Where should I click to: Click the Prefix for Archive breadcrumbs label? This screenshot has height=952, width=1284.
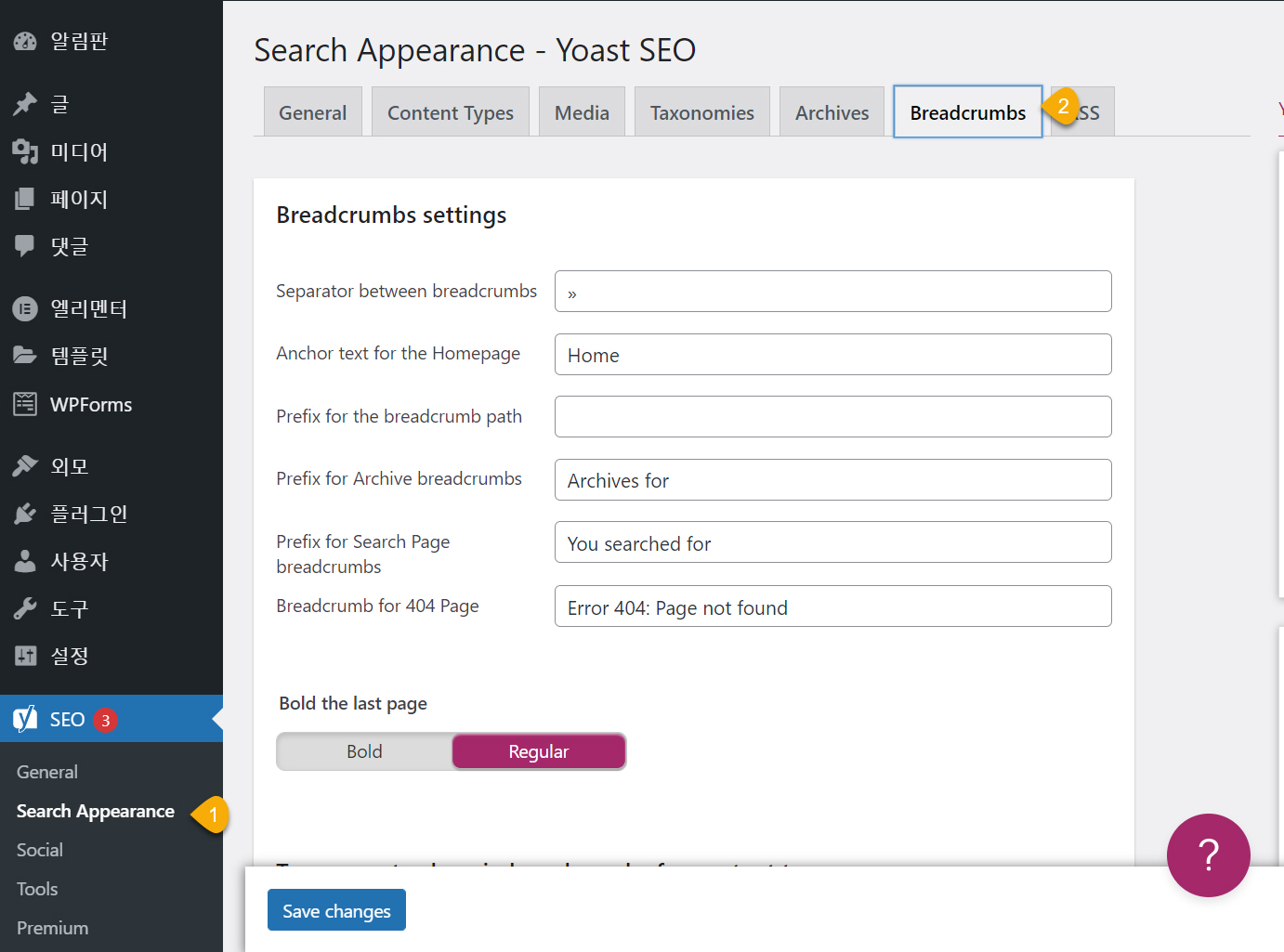coord(399,478)
